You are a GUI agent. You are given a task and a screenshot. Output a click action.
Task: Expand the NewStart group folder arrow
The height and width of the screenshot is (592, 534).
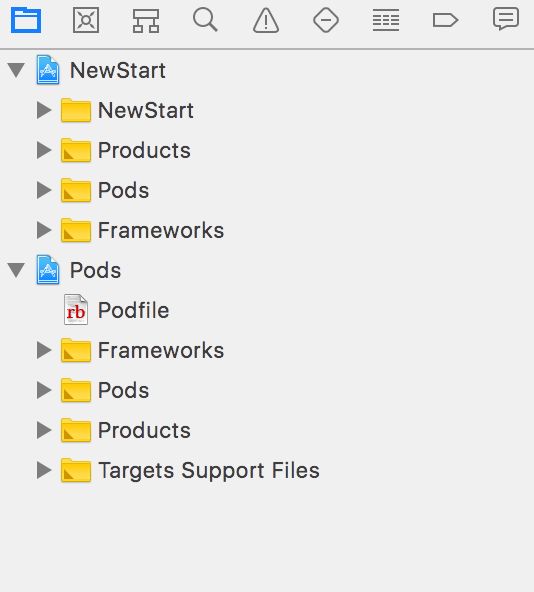point(44,110)
